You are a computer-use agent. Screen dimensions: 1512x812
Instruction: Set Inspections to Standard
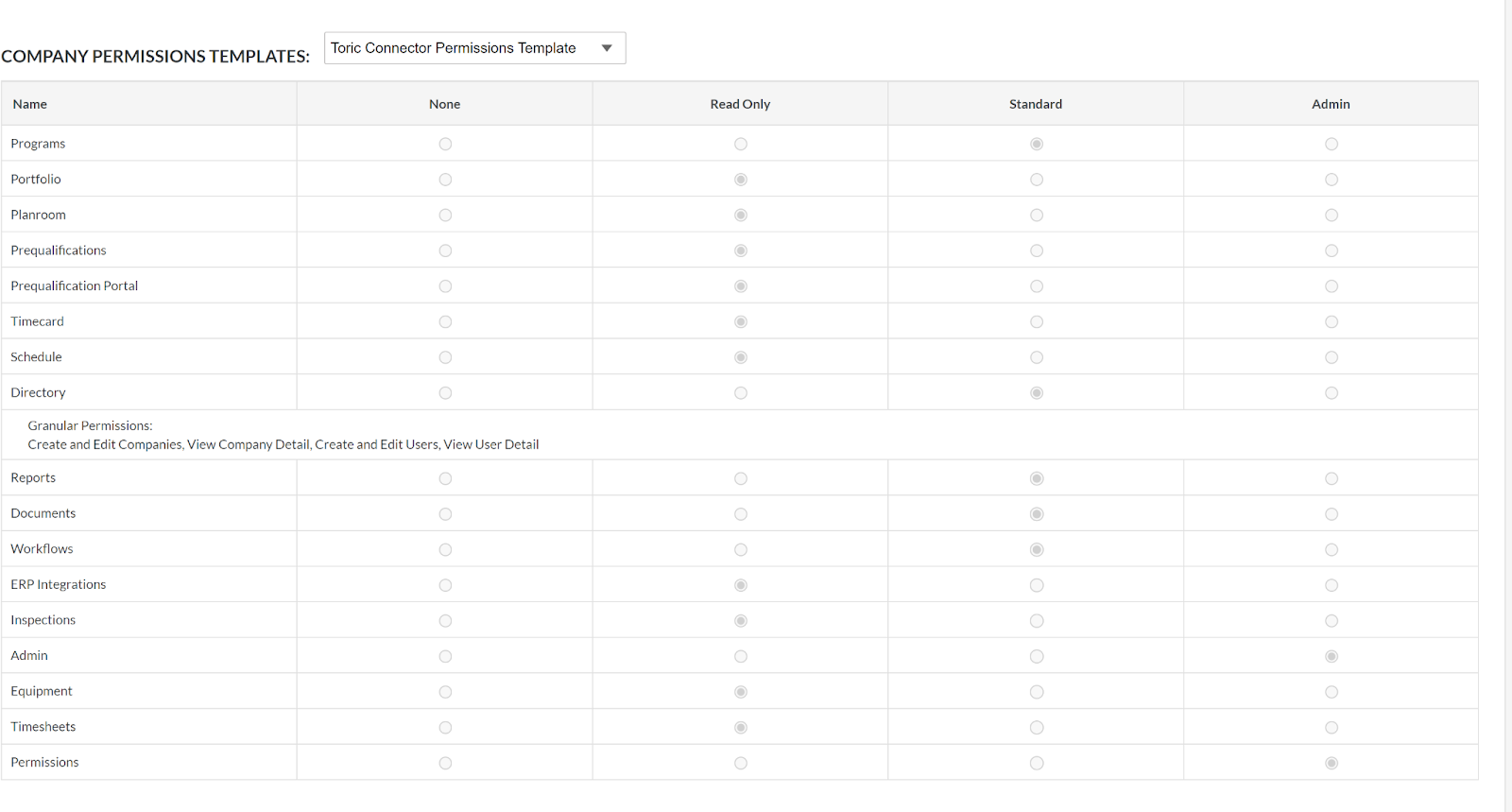1037,621
